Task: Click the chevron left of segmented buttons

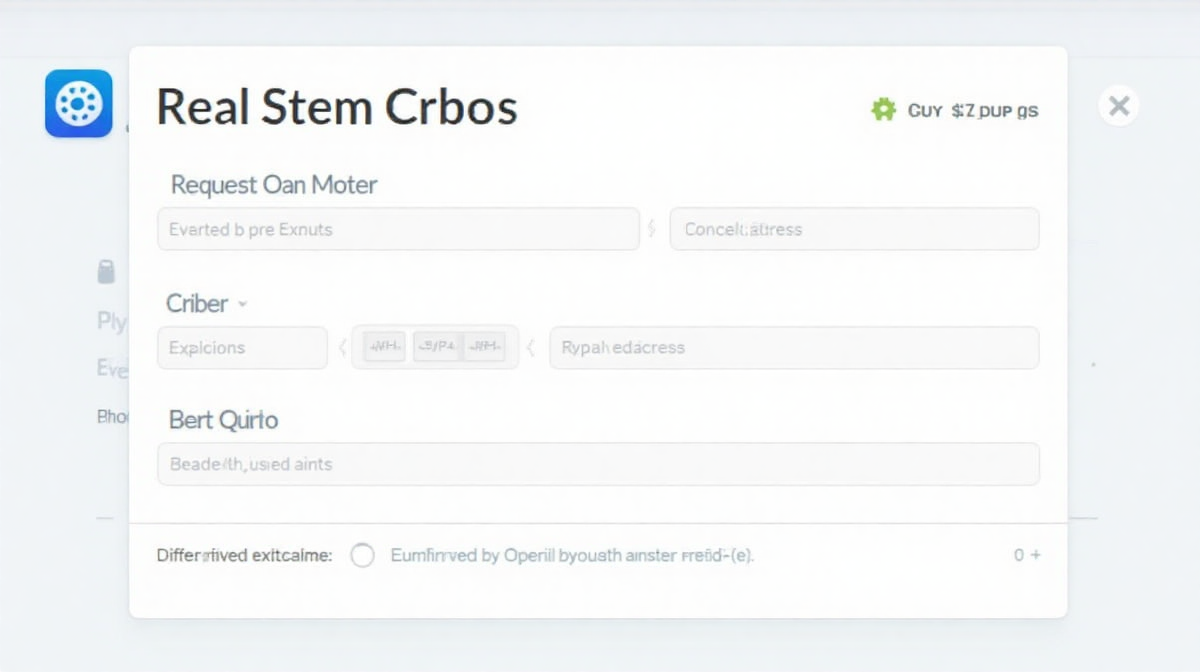Action: pyautogui.click(x=342, y=348)
